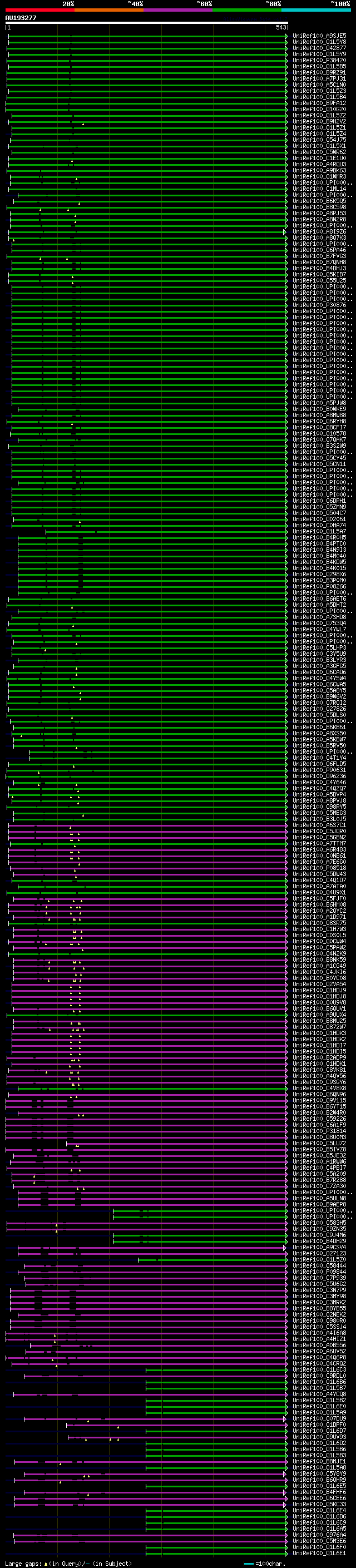Viewport: 356px width, 1568px height.
Task: Select the hit UniRef100_B6K5Q5
Action: (319, 201)
